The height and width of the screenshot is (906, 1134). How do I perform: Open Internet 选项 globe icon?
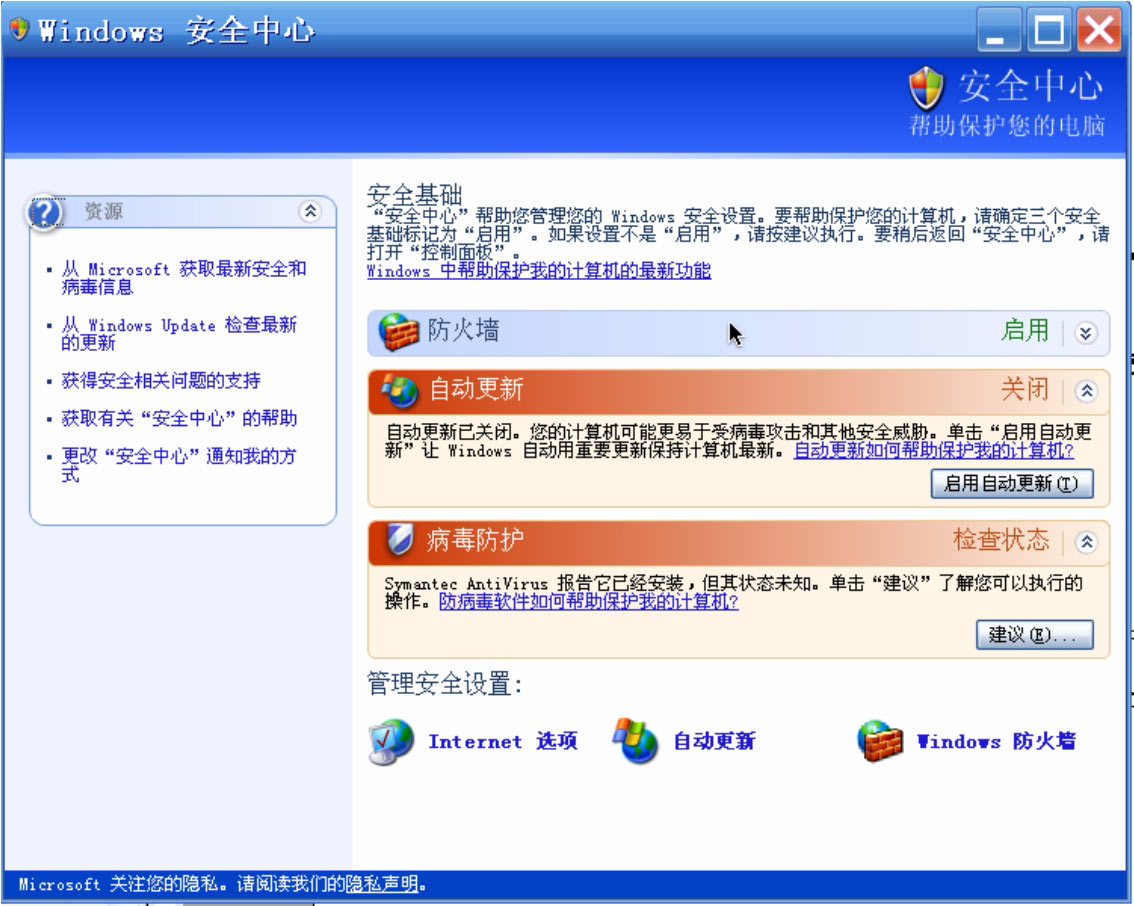click(390, 742)
